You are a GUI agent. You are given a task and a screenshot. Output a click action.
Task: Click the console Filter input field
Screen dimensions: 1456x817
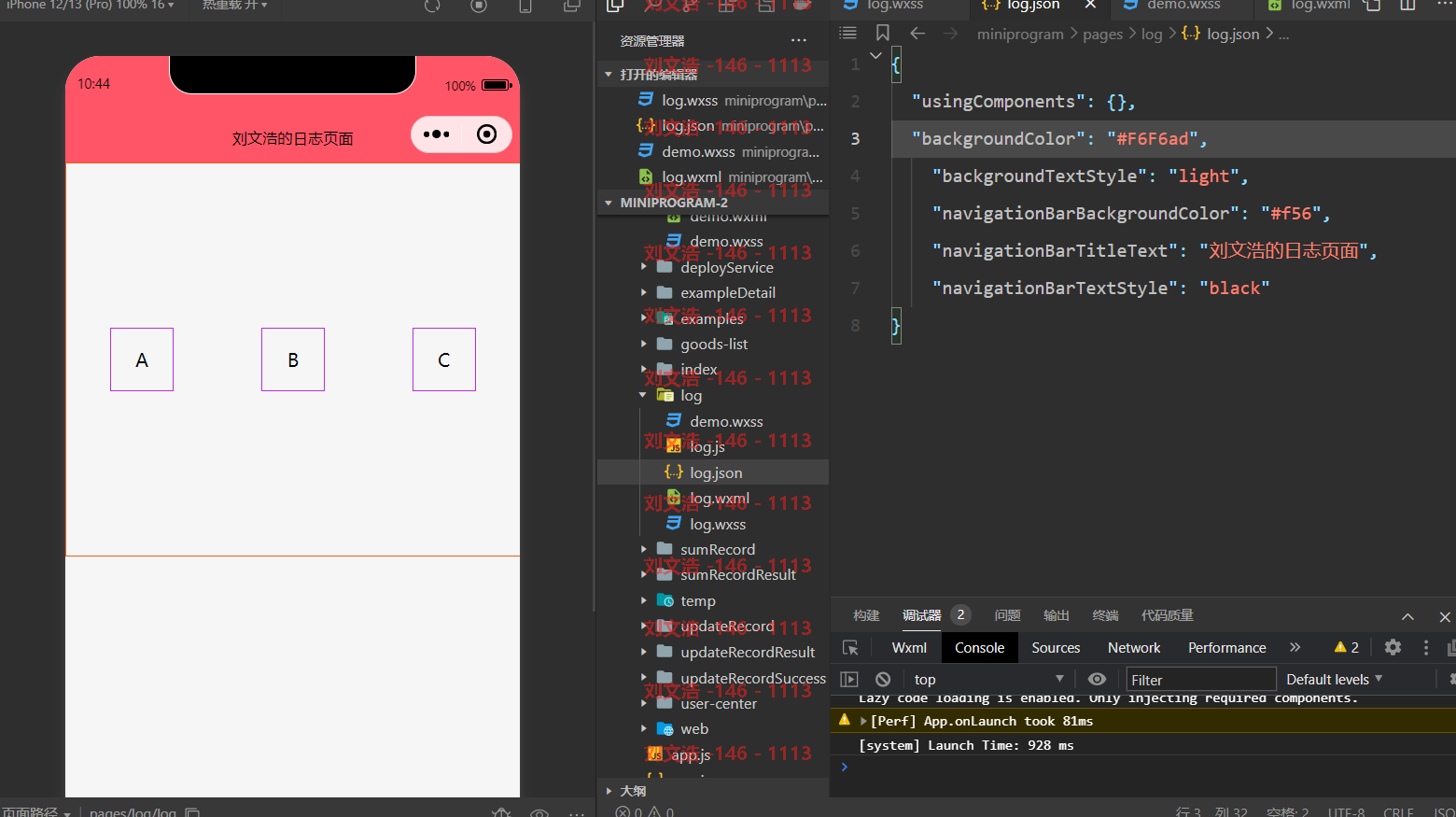[1201, 680]
